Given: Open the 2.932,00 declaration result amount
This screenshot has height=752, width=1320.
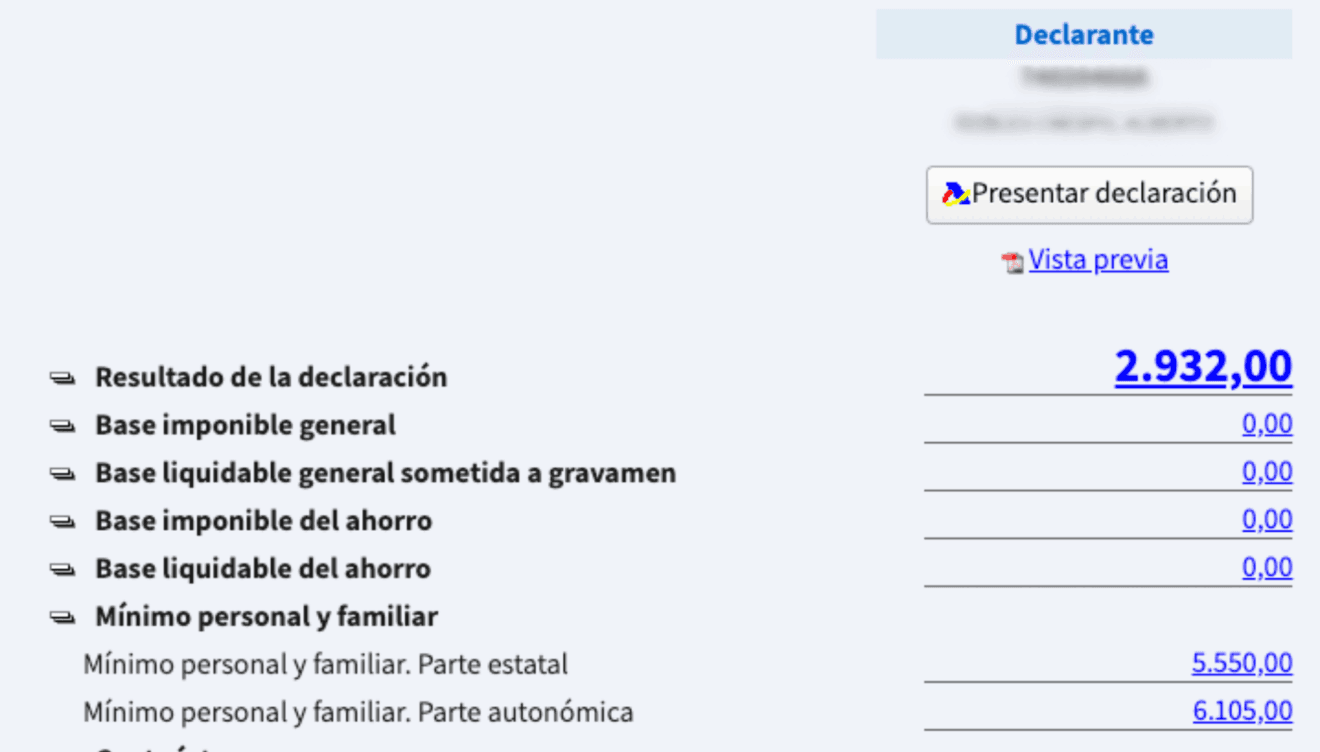Looking at the screenshot, I should [x=1203, y=367].
